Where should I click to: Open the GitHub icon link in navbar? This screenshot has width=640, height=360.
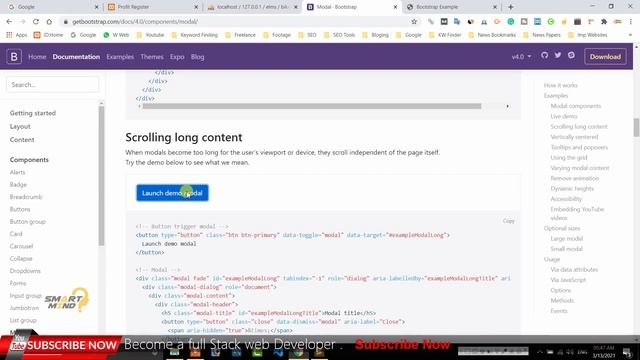[x=544, y=55]
